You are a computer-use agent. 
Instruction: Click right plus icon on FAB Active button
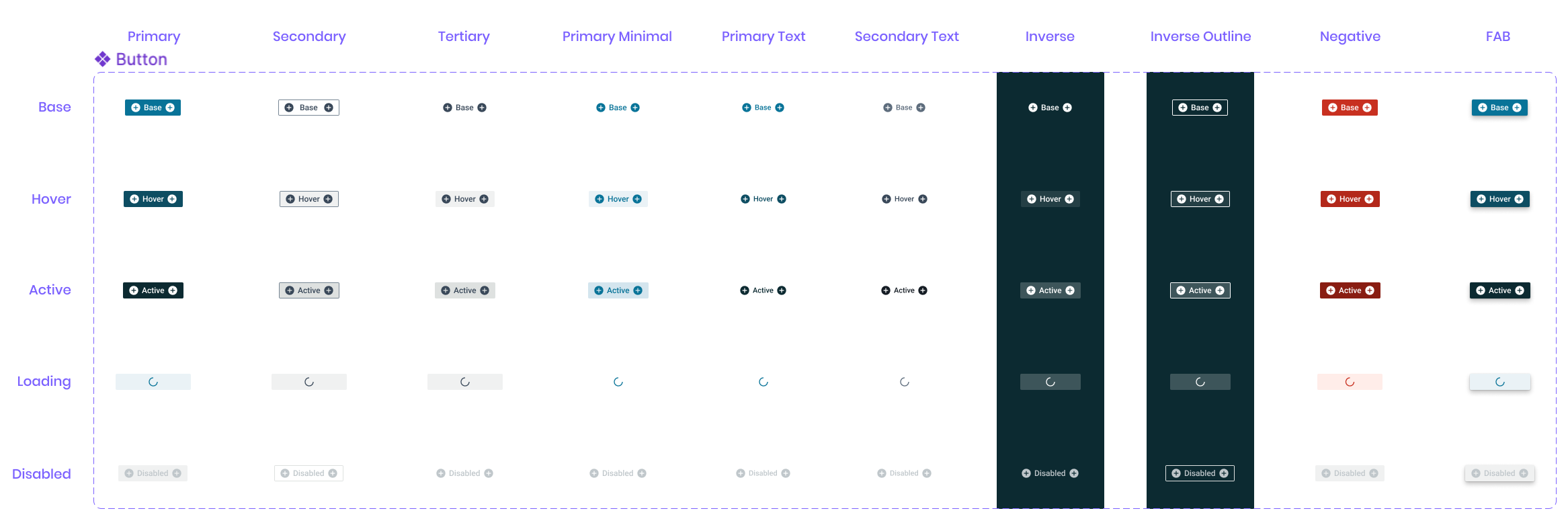point(1520,290)
